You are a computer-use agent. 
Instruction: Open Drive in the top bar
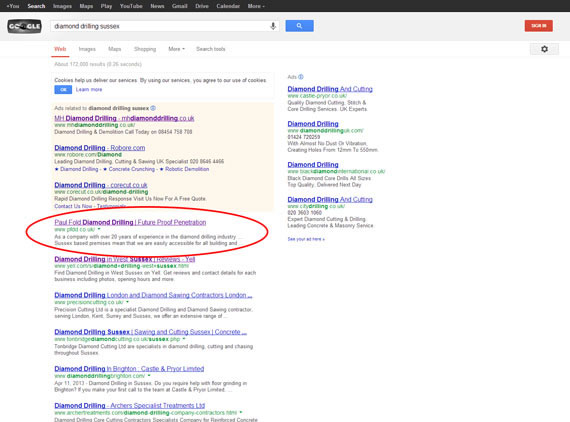[202, 6]
